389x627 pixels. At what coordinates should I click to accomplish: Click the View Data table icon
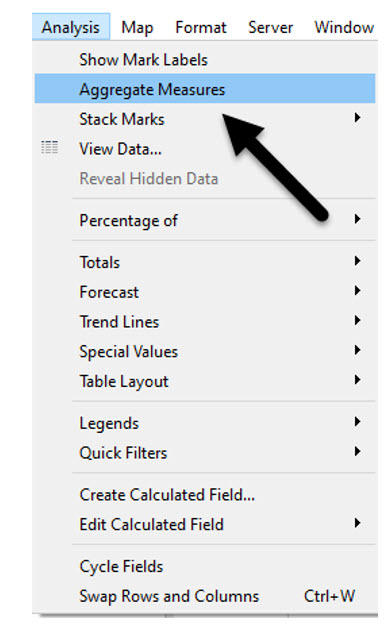click(50, 148)
